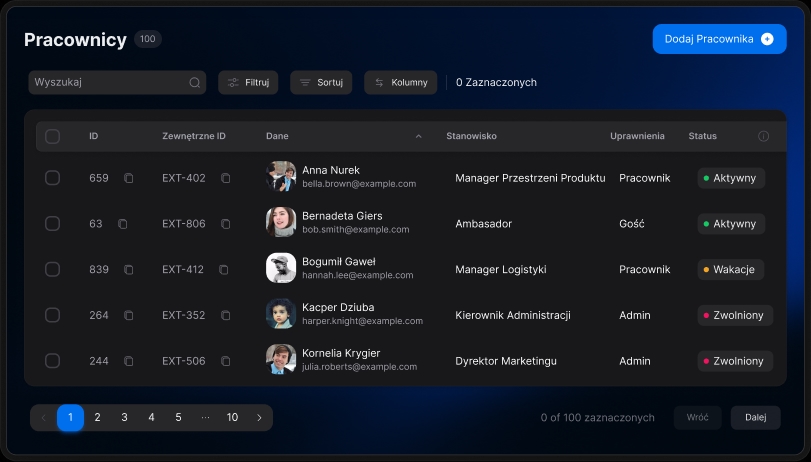The width and height of the screenshot is (811, 462).
Task: Click the 100 count badge
Action: click(148, 39)
